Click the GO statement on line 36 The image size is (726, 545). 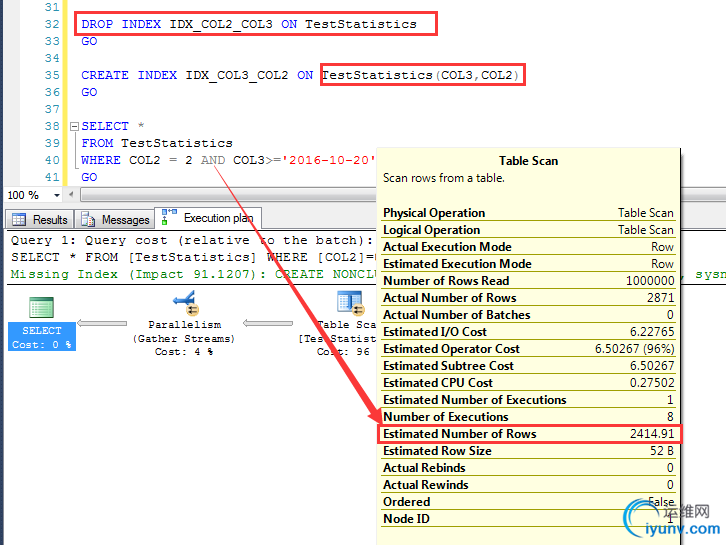point(89,92)
